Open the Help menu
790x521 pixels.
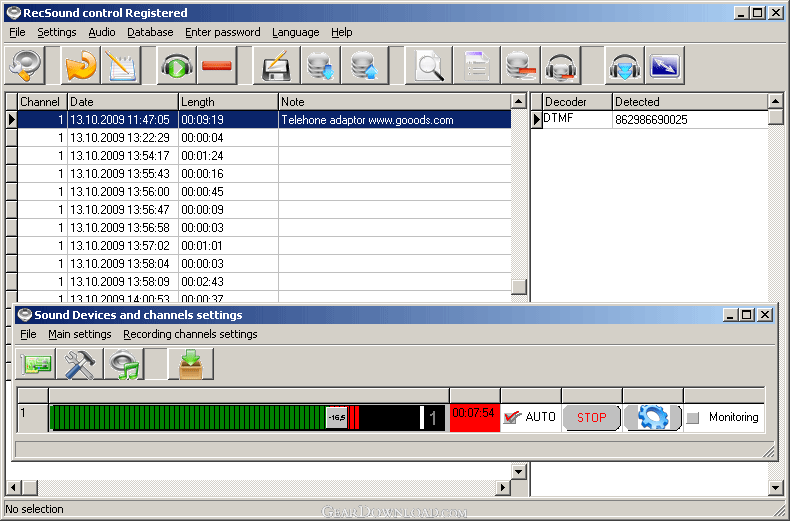coord(342,32)
